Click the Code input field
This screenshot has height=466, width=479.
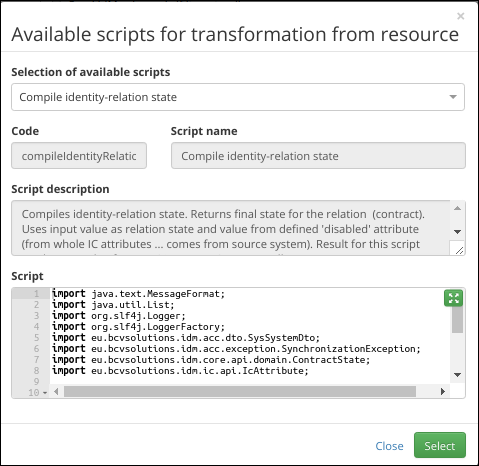[79, 156]
